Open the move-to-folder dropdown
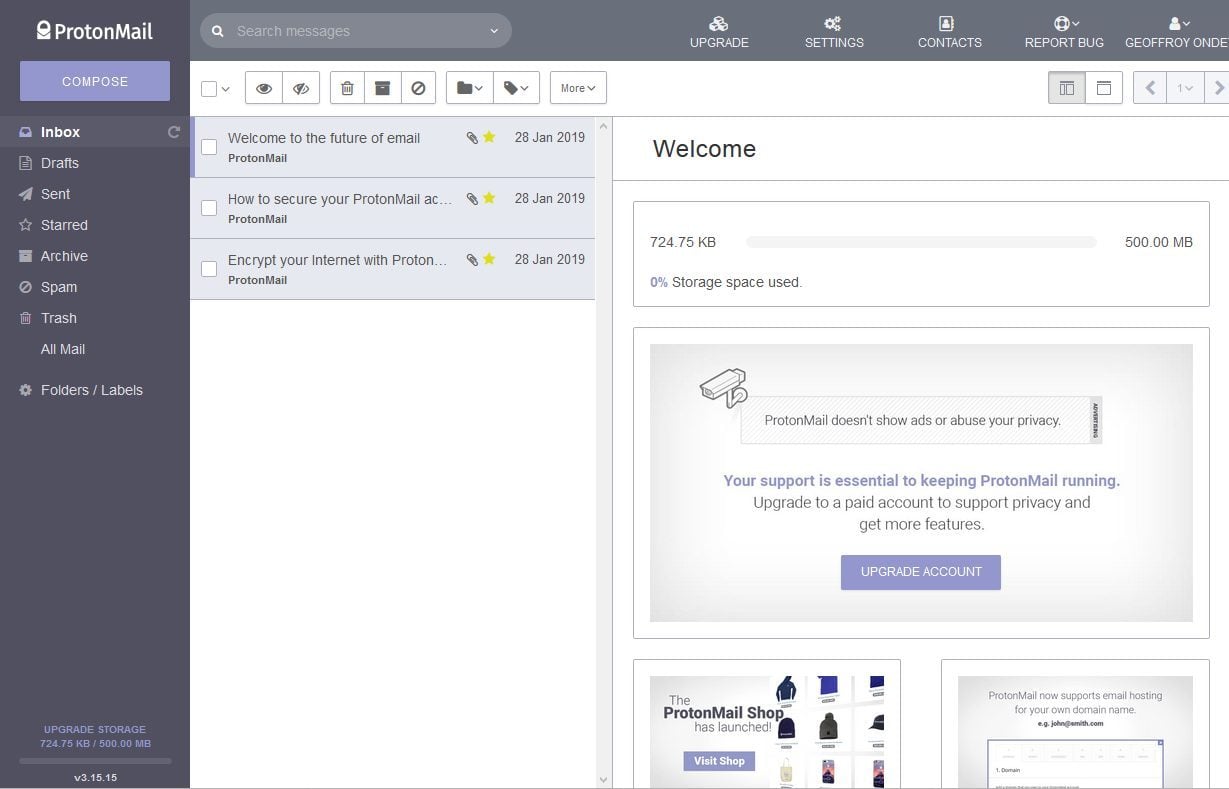 (470, 88)
